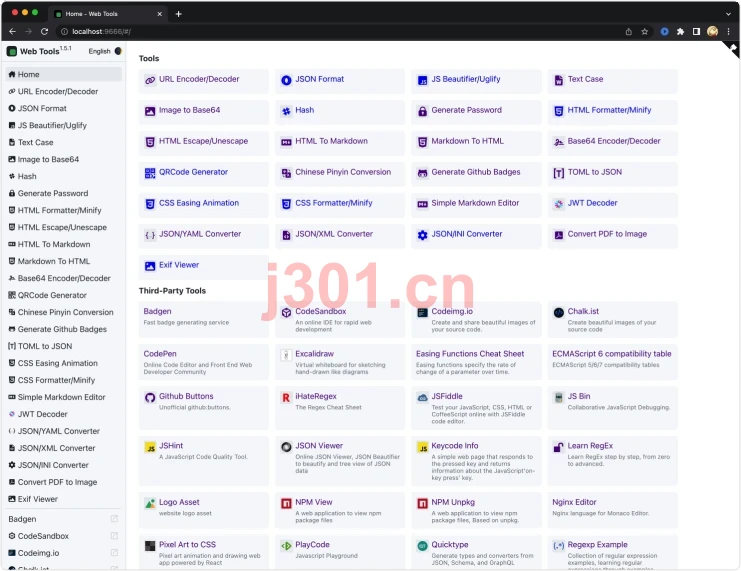Select Hash in the sidebar
This screenshot has width=741, height=571.
tap(63, 176)
